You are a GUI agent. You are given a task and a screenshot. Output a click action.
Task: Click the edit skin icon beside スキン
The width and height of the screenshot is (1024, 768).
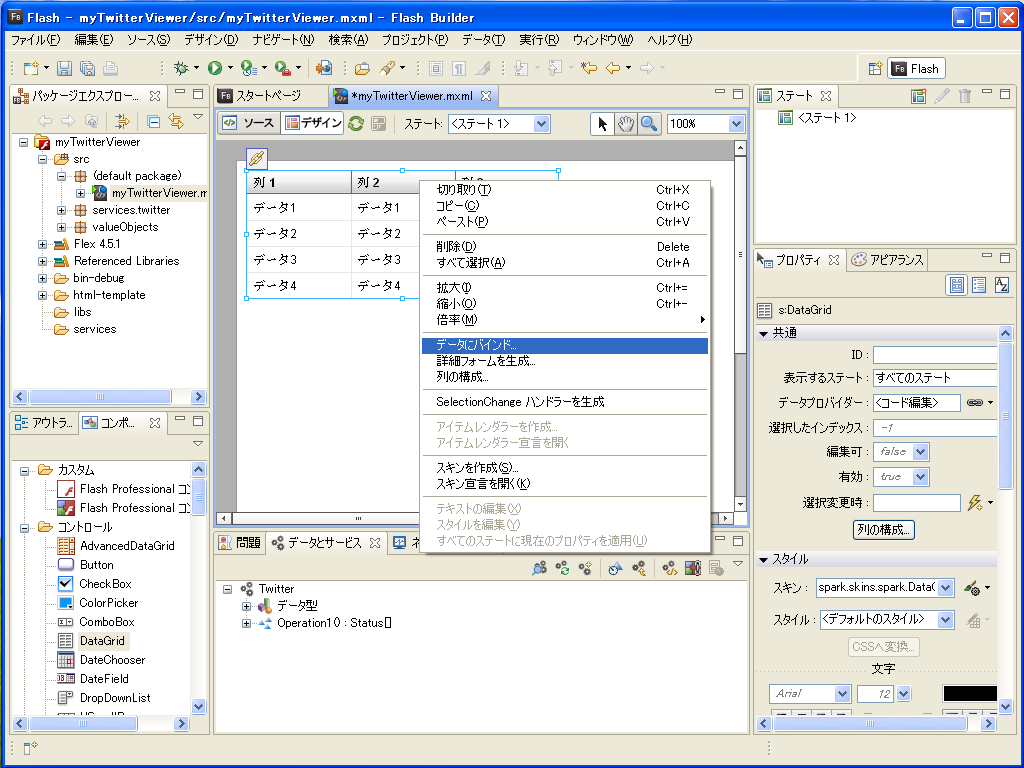pyautogui.click(x=972, y=588)
